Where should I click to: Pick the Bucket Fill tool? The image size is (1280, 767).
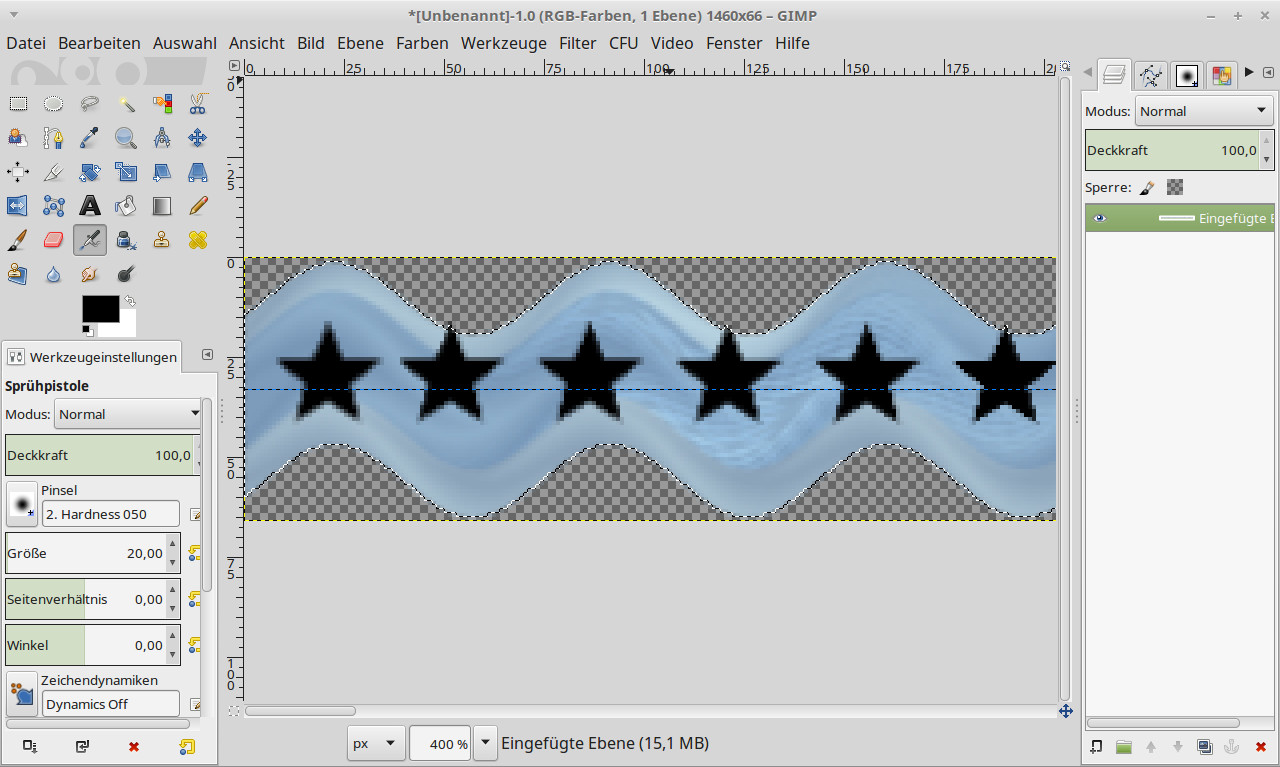126,206
